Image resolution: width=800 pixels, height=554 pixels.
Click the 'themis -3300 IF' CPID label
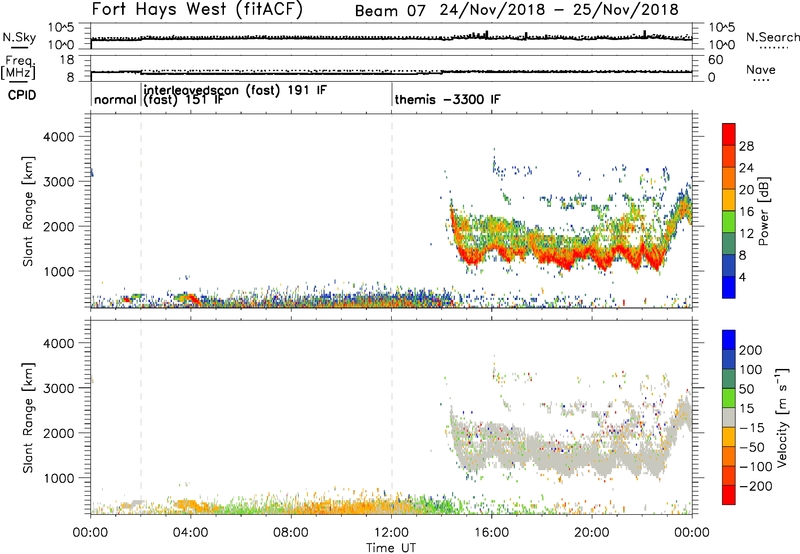point(447,99)
